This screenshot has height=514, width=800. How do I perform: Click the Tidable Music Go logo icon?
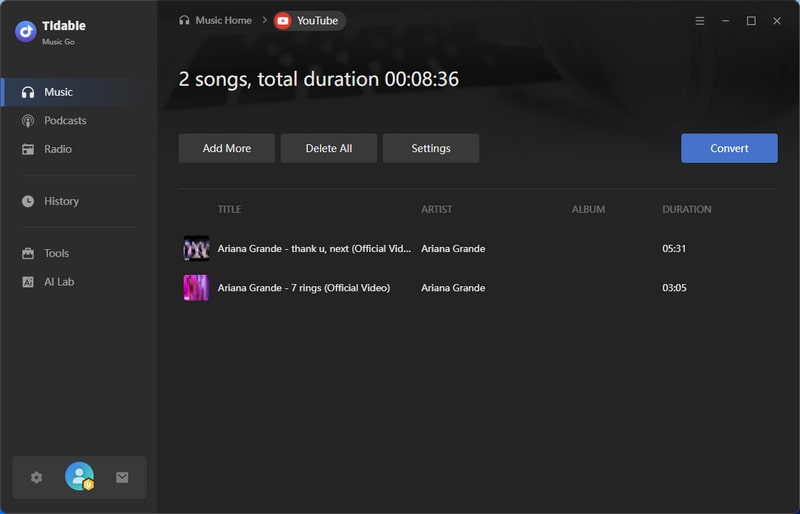tap(26, 32)
